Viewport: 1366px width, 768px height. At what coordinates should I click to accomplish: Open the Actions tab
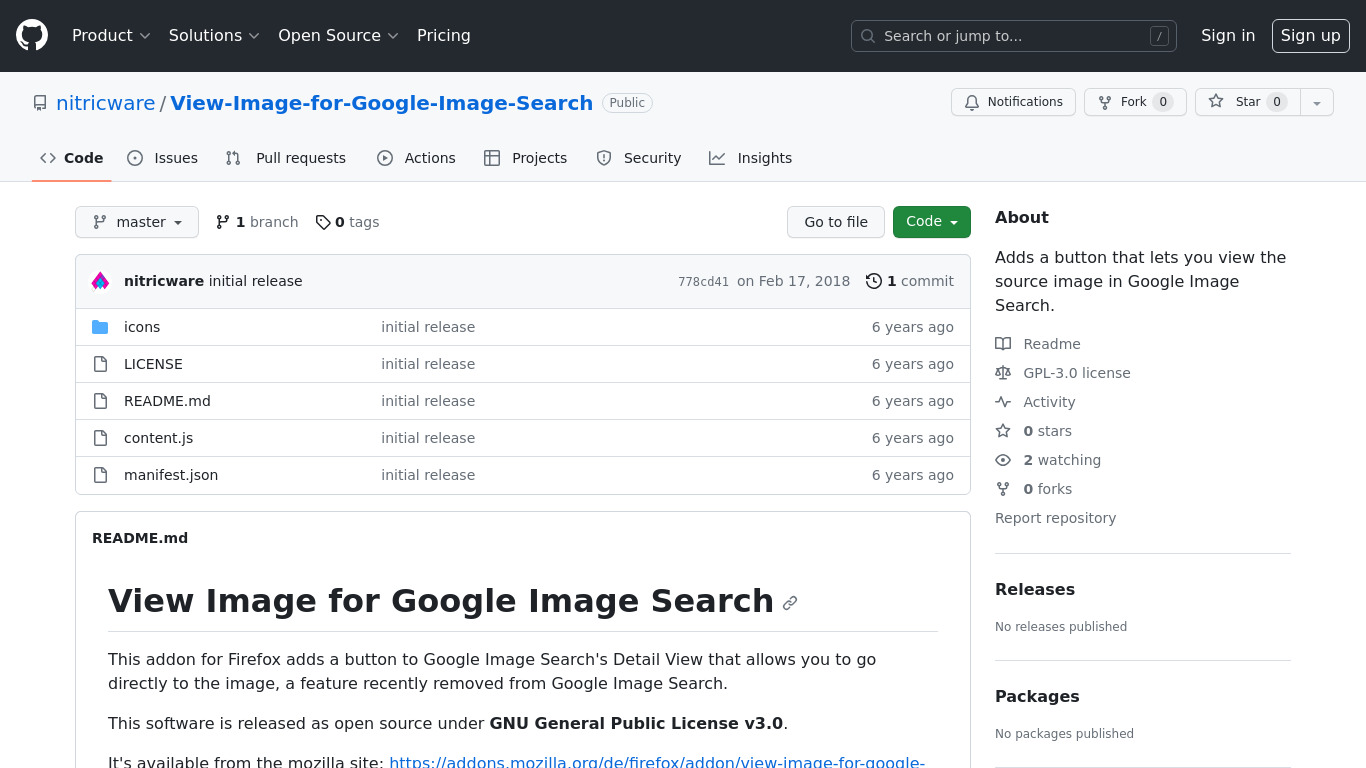click(x=416, y=158)
